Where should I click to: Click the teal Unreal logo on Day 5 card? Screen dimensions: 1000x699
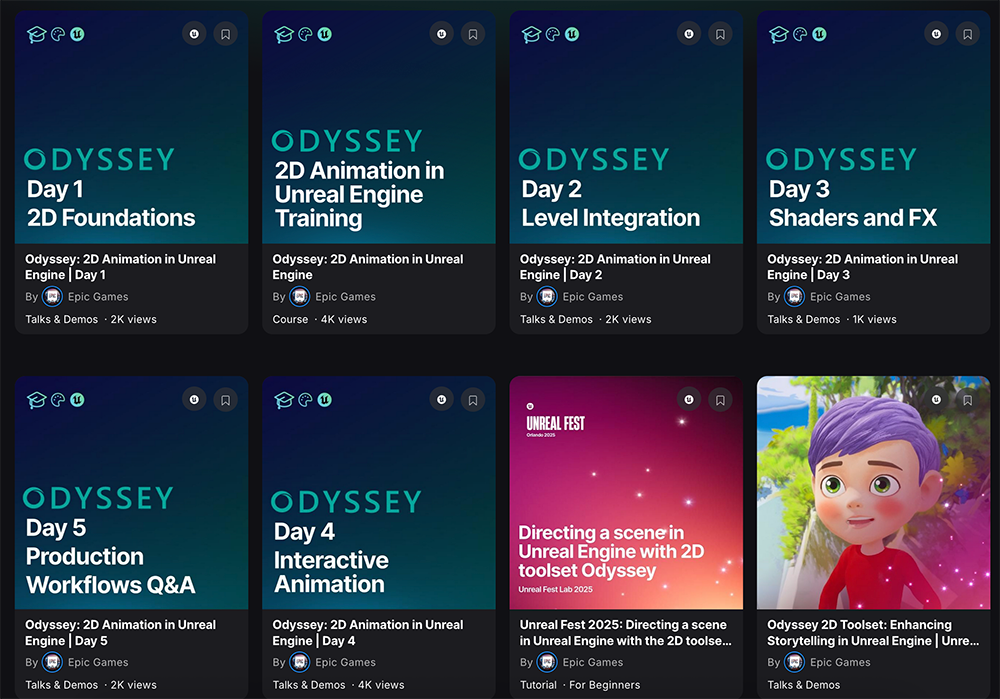77,400
